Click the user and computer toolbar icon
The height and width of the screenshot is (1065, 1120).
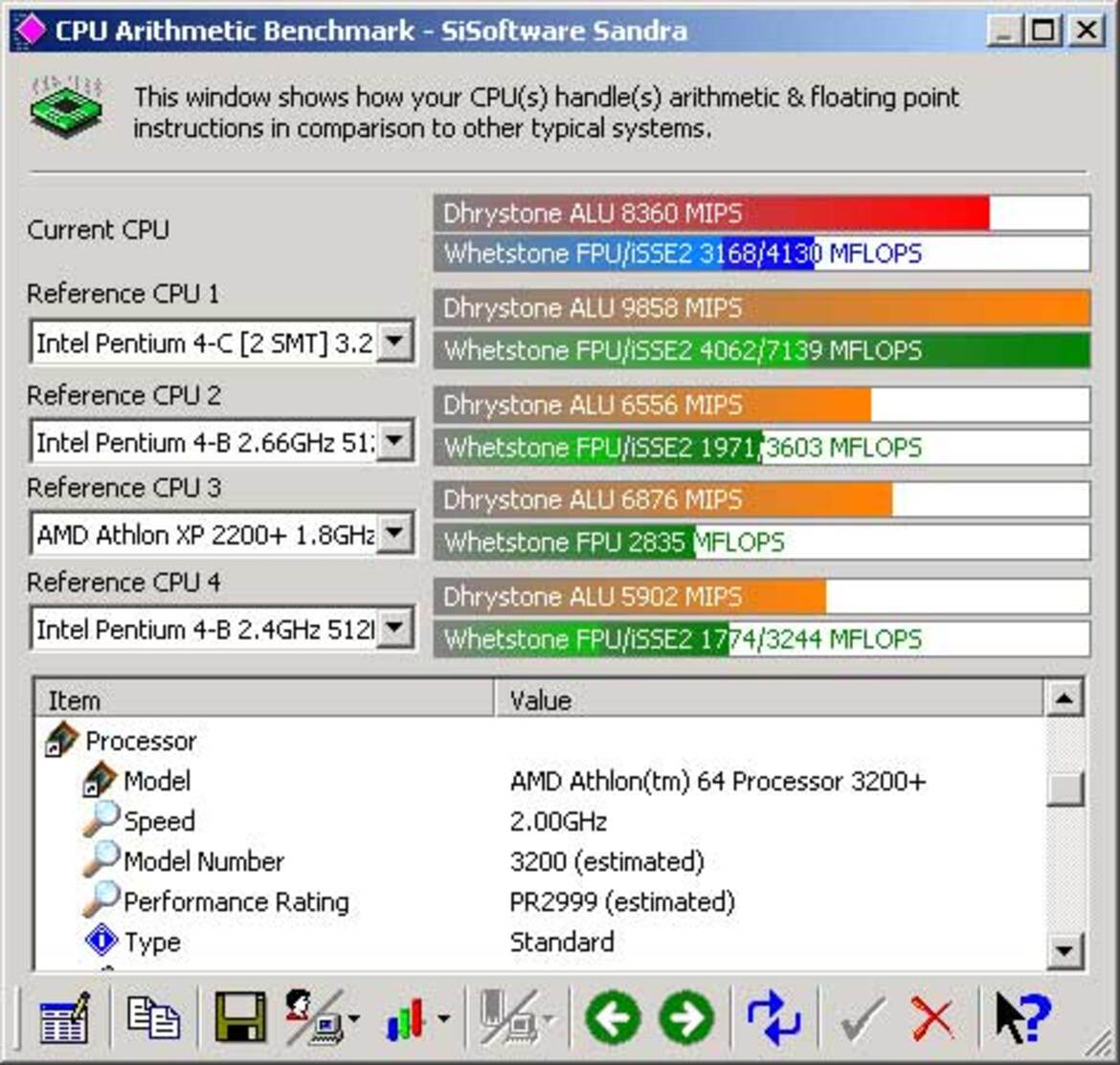[314, 1018]
